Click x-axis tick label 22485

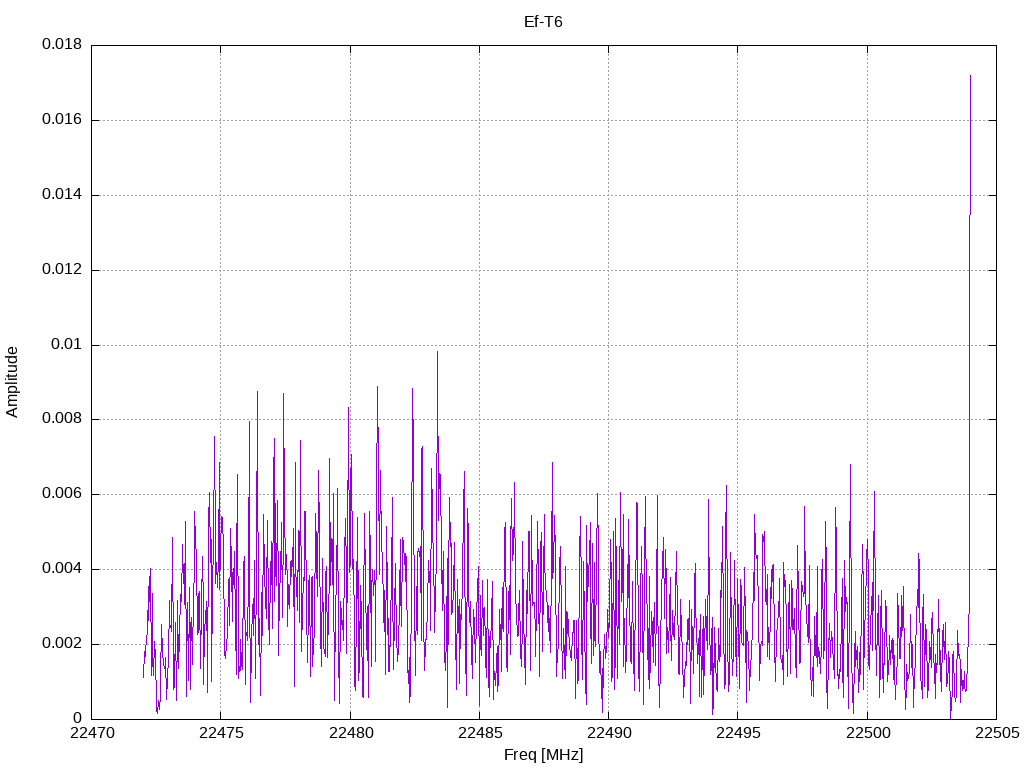click(479, 733)
